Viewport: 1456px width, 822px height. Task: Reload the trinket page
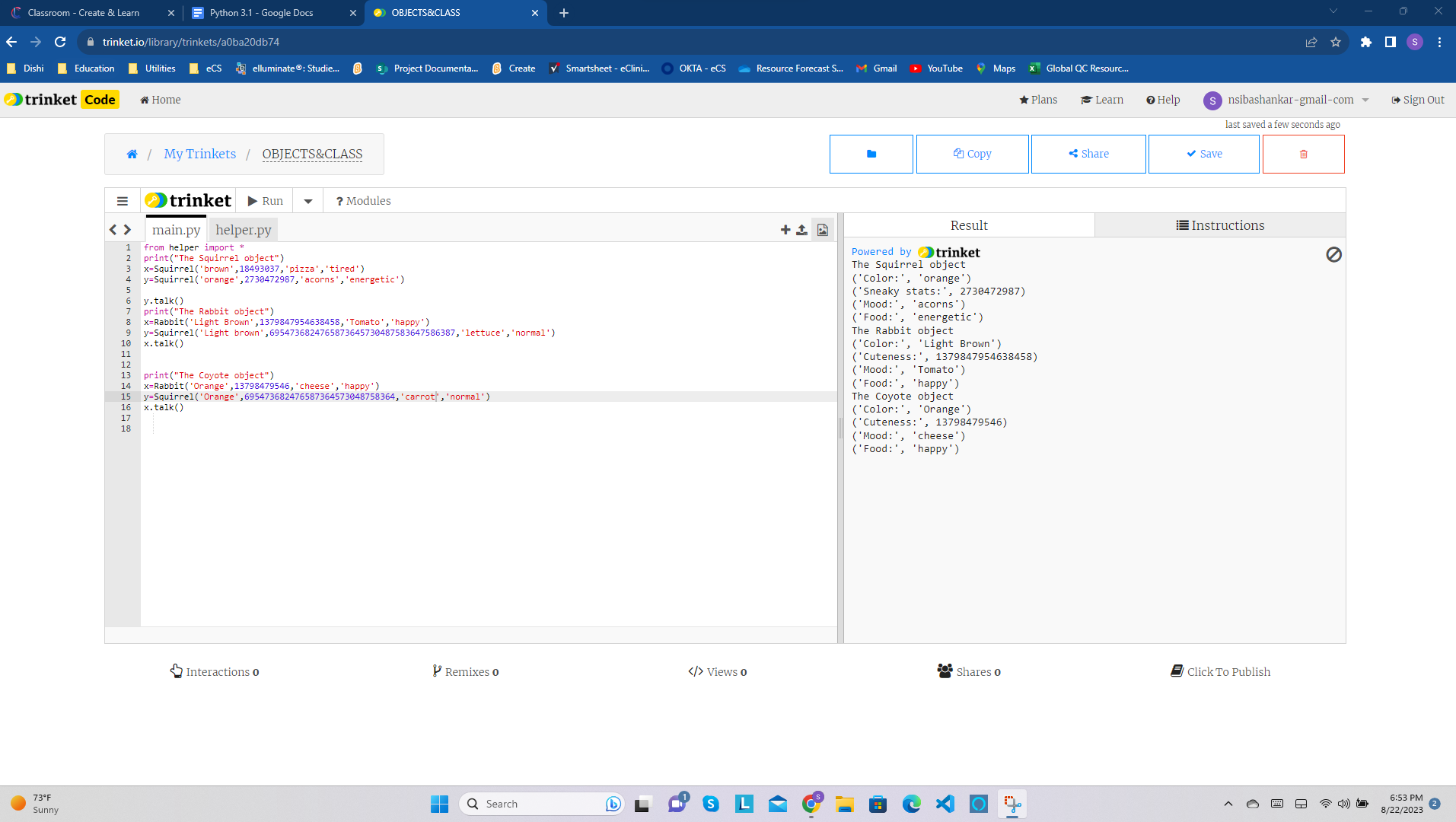point(60,42)
